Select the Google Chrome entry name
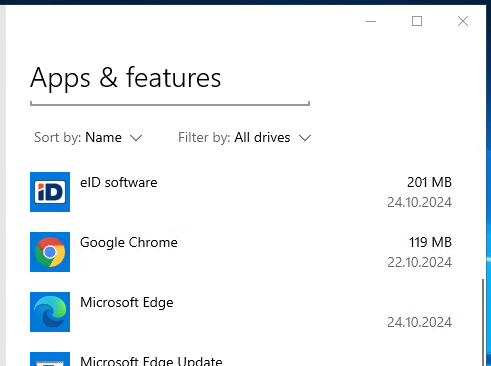 tap(129, 243)
